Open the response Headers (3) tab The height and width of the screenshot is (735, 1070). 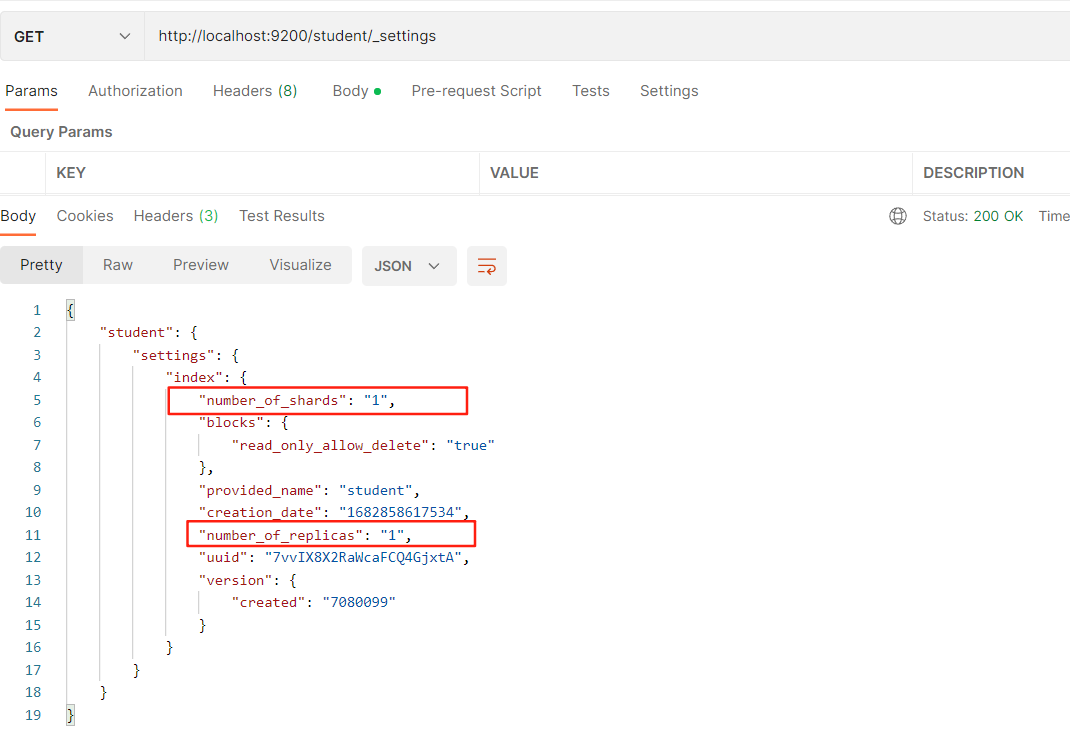coord(176,216)
